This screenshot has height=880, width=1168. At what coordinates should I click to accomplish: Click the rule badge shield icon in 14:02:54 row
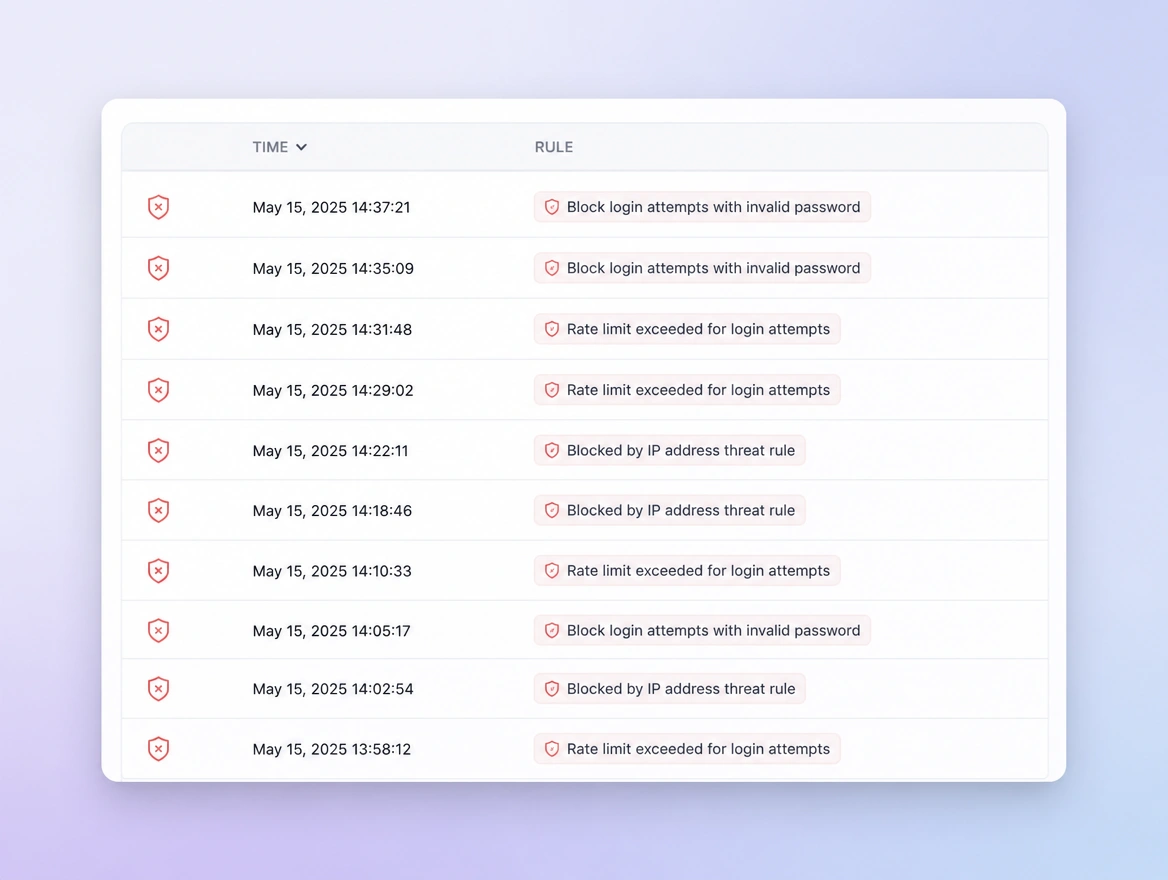[x=551, y=689]
